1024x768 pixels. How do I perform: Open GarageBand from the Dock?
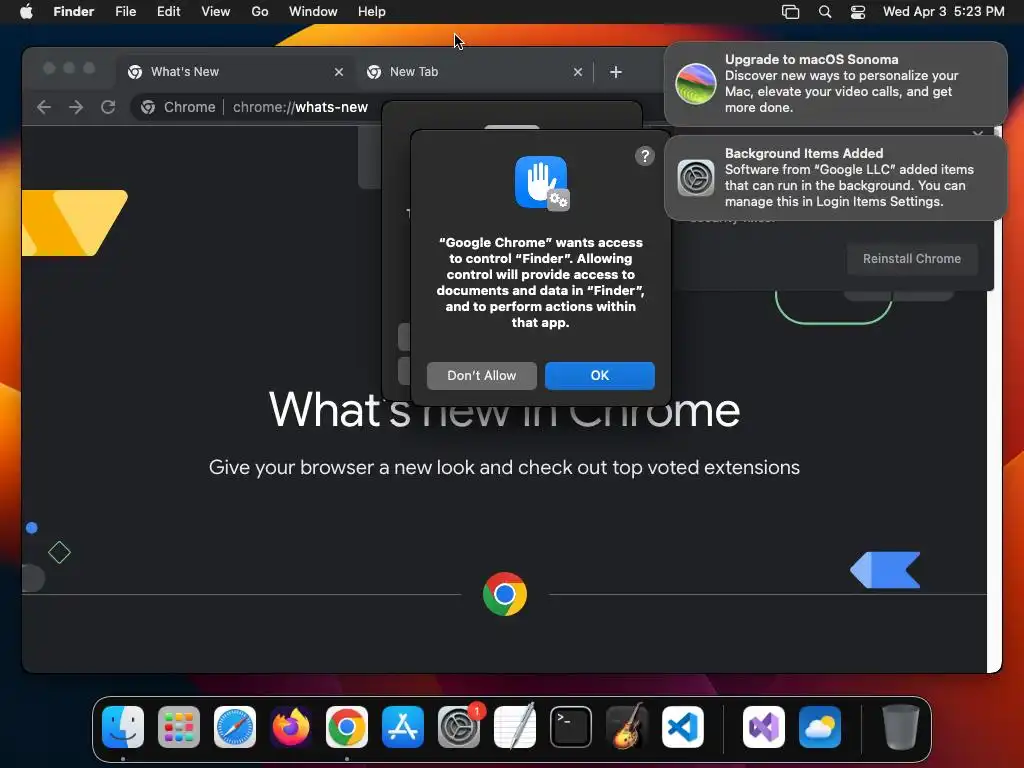(627, 727)
